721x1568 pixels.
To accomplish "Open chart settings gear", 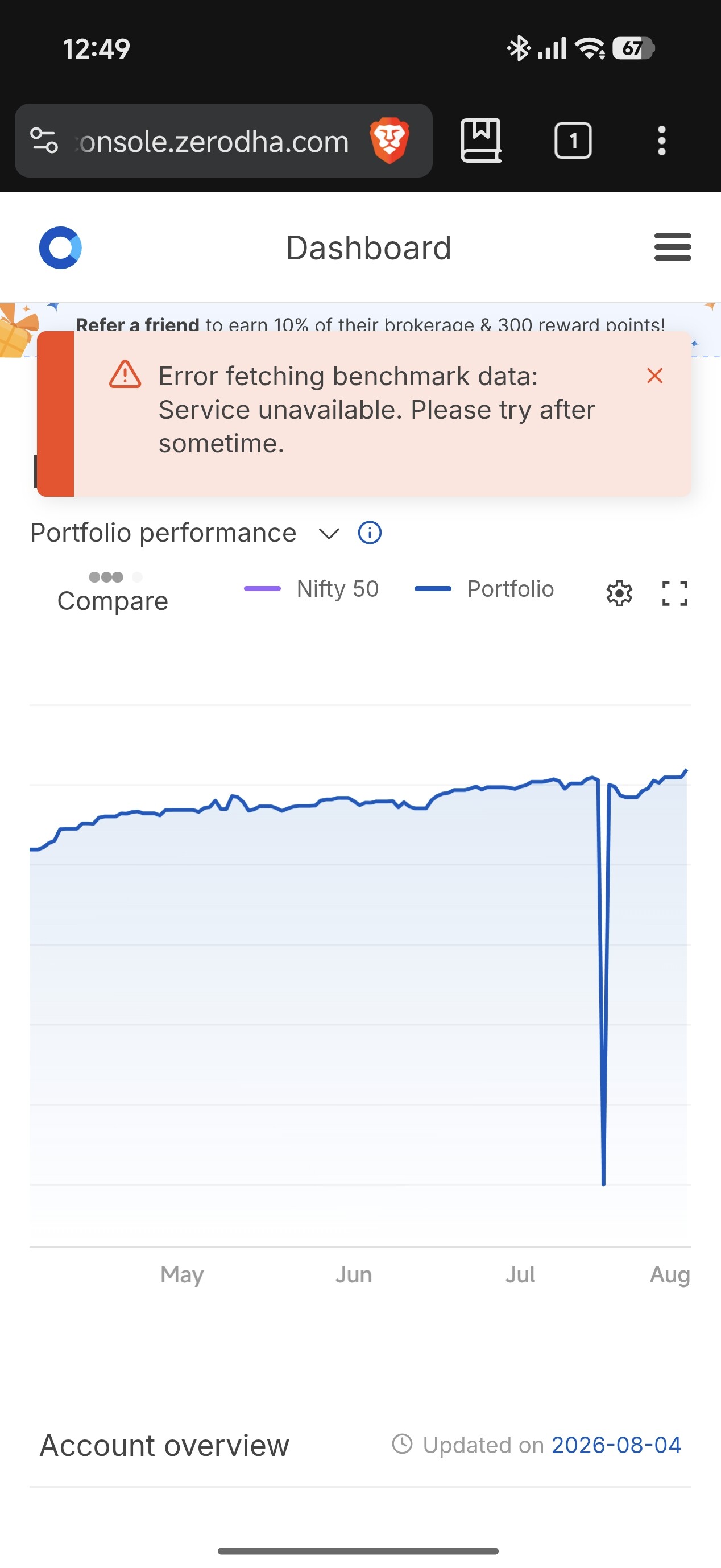I will (x=619, y=593).
